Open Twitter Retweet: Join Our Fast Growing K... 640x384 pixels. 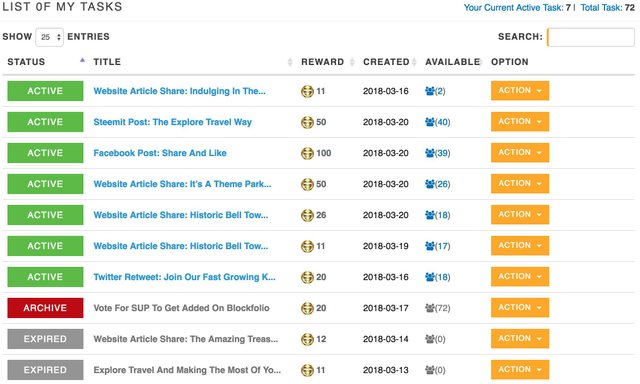(x=184, y=277)
